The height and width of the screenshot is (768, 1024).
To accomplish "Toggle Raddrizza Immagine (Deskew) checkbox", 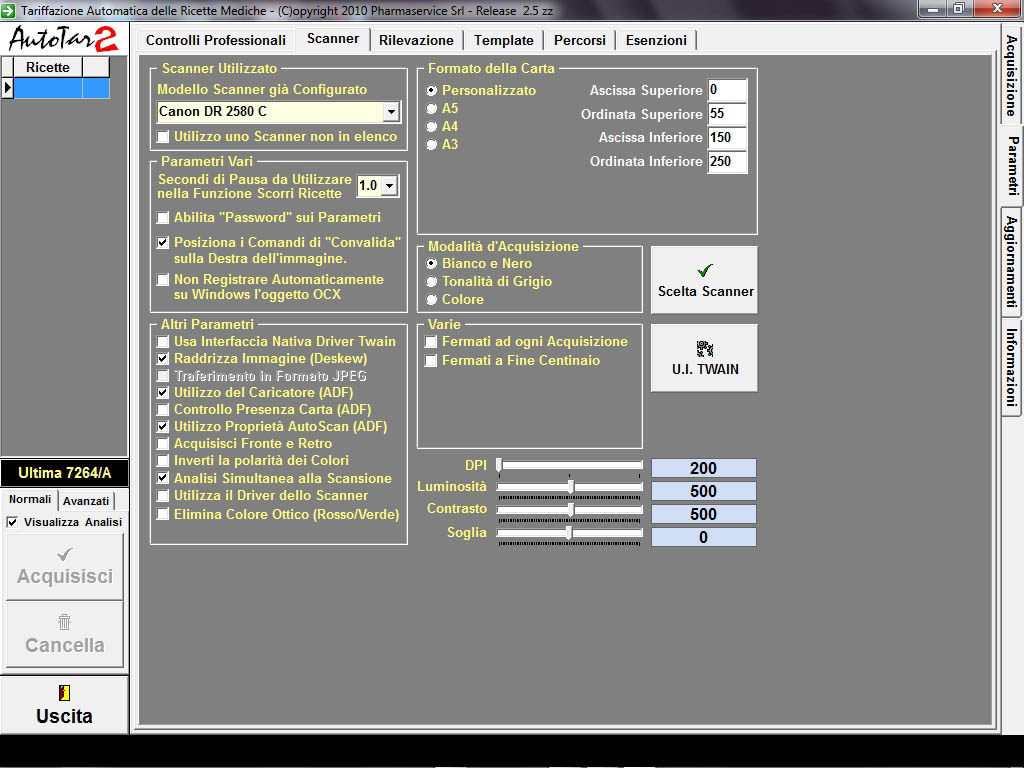I will pyautogui.click(x=163, y=359).
